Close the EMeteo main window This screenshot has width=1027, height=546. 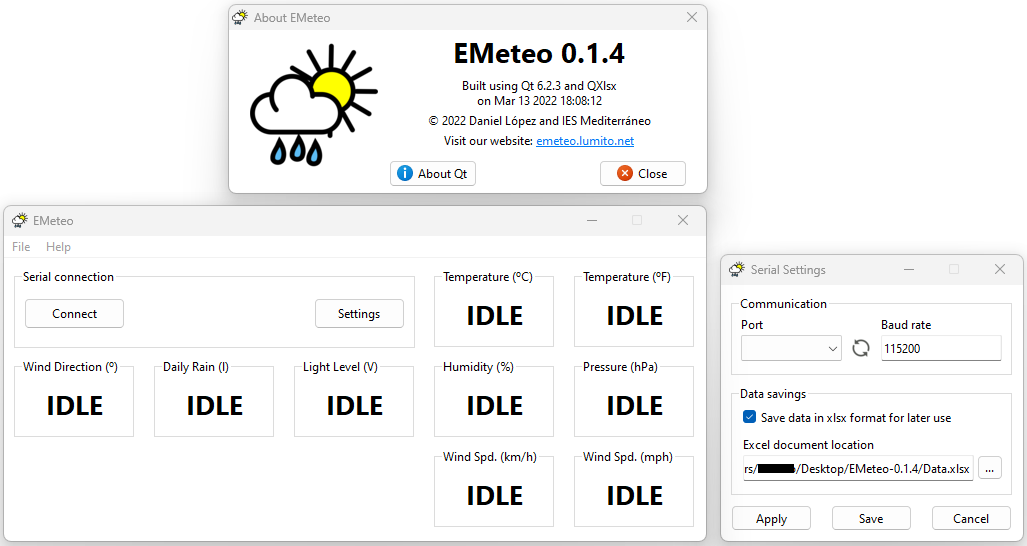[682, 220]
